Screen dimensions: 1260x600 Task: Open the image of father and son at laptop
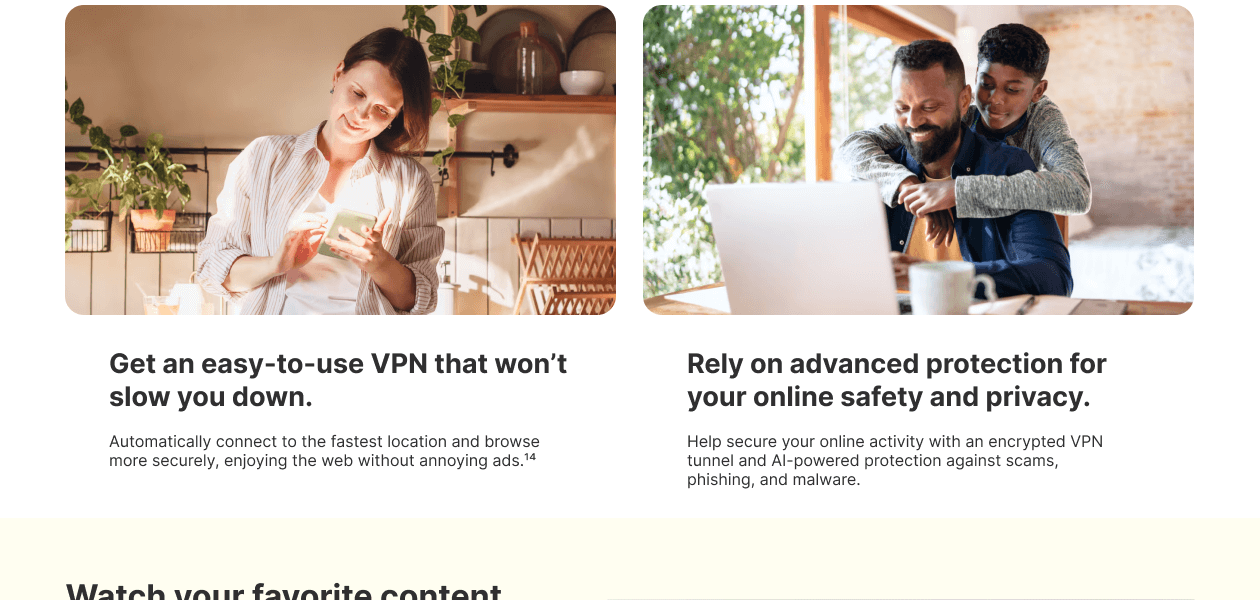pyautogui.click(x=918, y=160)
